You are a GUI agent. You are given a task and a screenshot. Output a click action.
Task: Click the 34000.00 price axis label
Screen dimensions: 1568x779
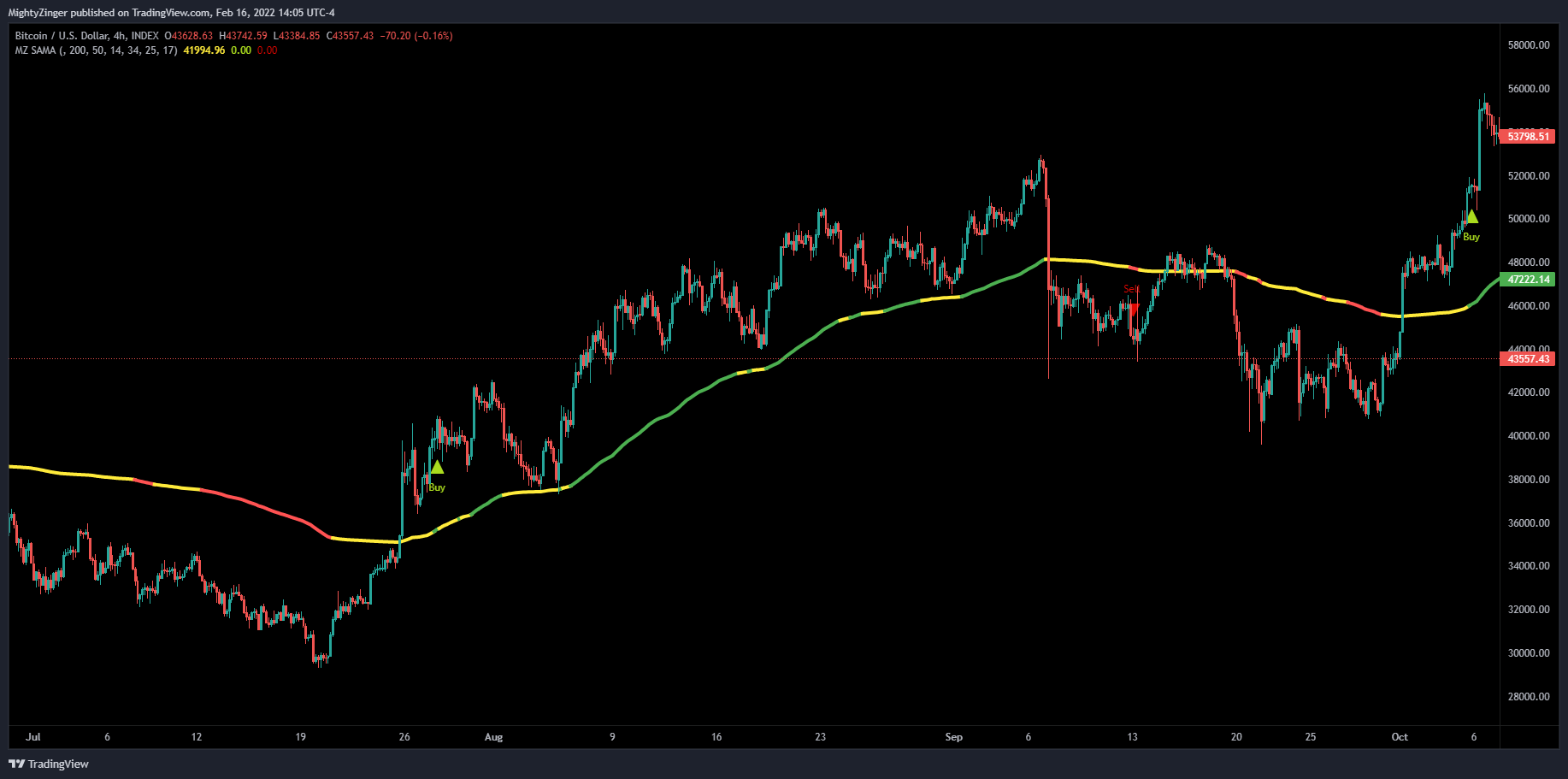point(1528,566)
